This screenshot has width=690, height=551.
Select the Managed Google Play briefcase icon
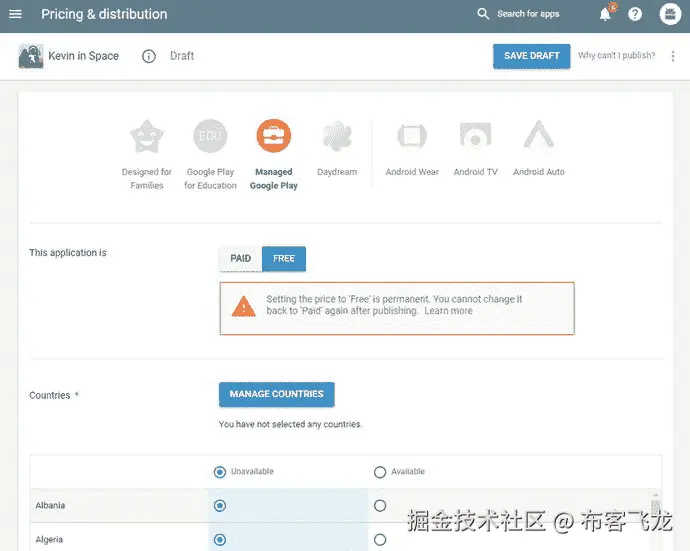274,136
